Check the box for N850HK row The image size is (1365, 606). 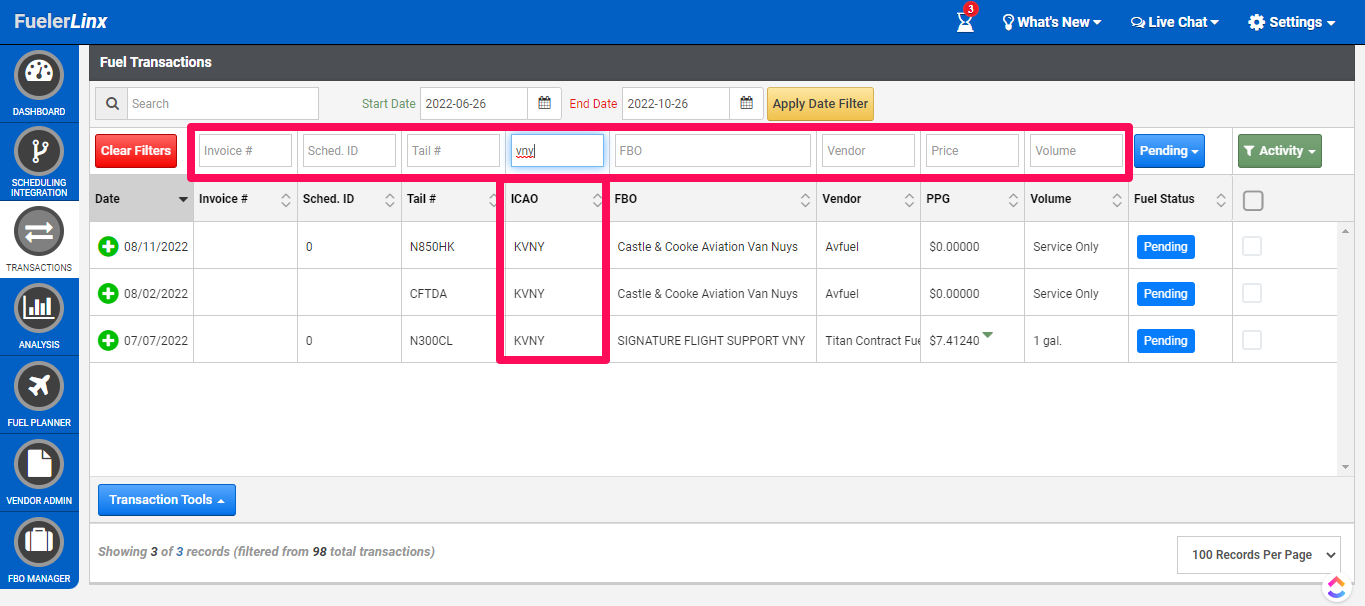pos(1252,246)
